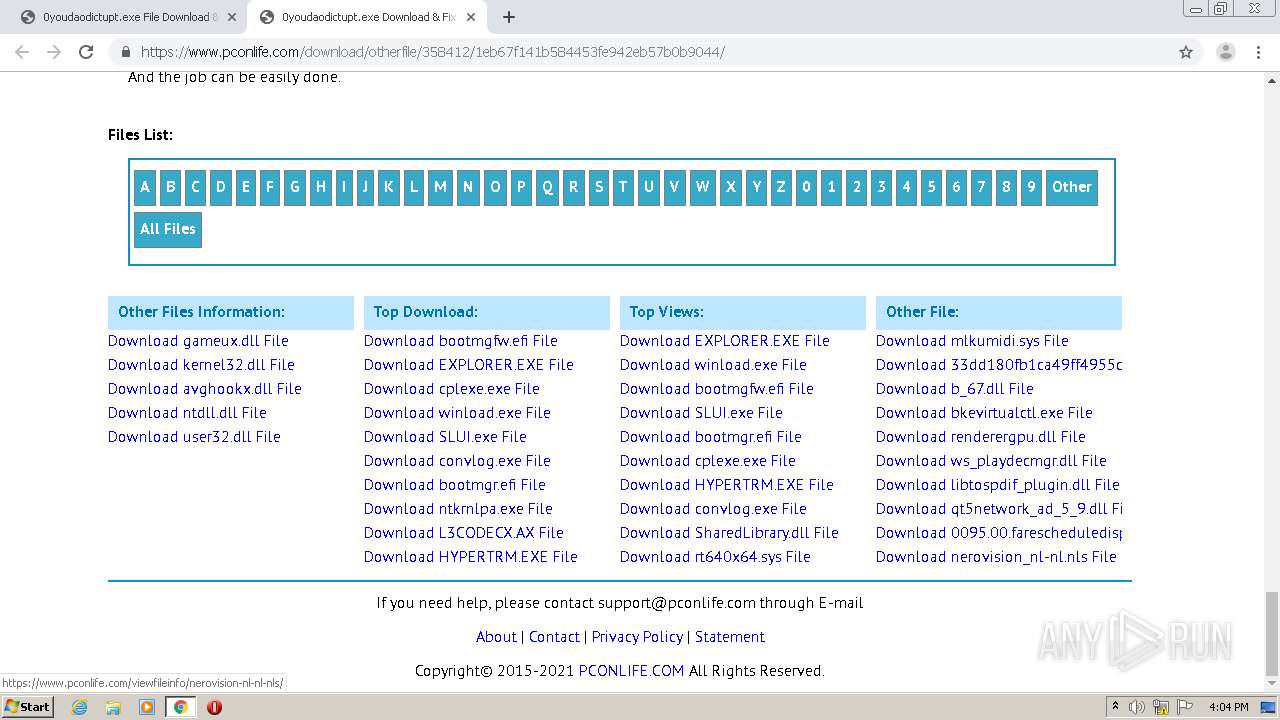The width and height of the screenshot is (1280, 720).
Task: Click the vertical page scrollbar thumb
Action: [x=1271, y=634]
